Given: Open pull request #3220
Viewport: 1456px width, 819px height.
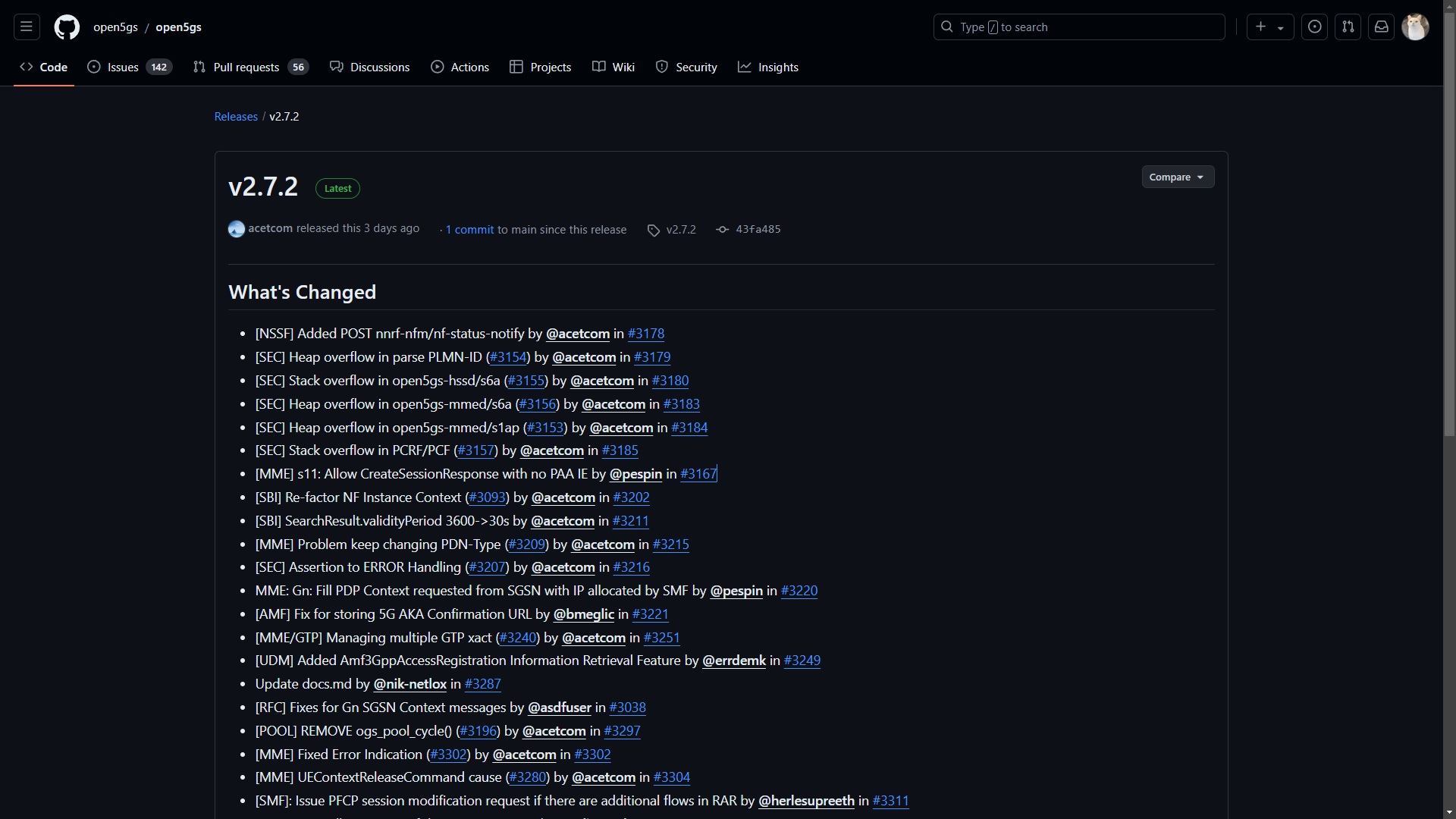Looking at the screenshot, I should pos(799,591).
